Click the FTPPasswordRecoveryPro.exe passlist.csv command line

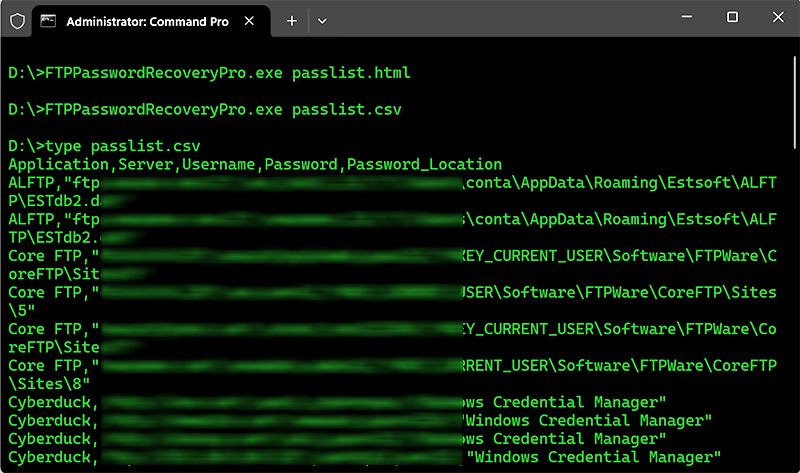205,110
